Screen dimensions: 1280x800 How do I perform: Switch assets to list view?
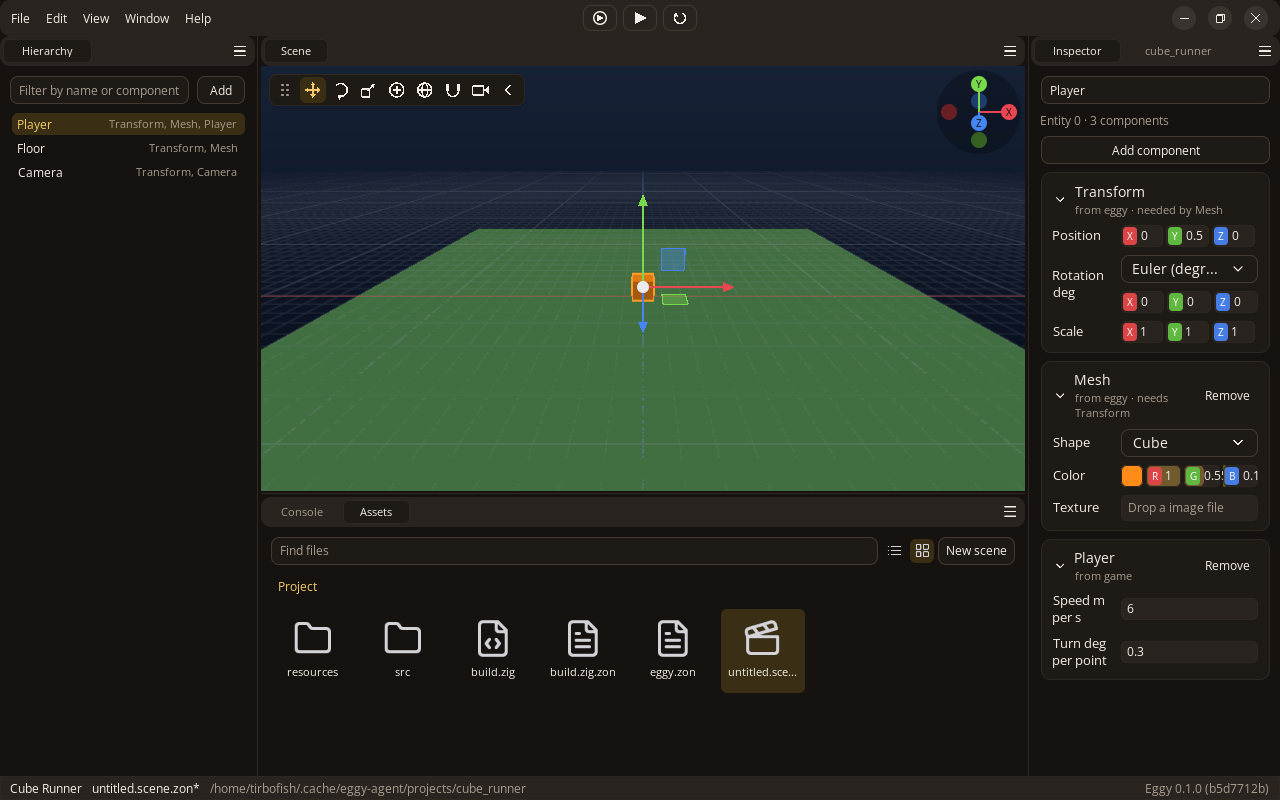coord(895,550)
